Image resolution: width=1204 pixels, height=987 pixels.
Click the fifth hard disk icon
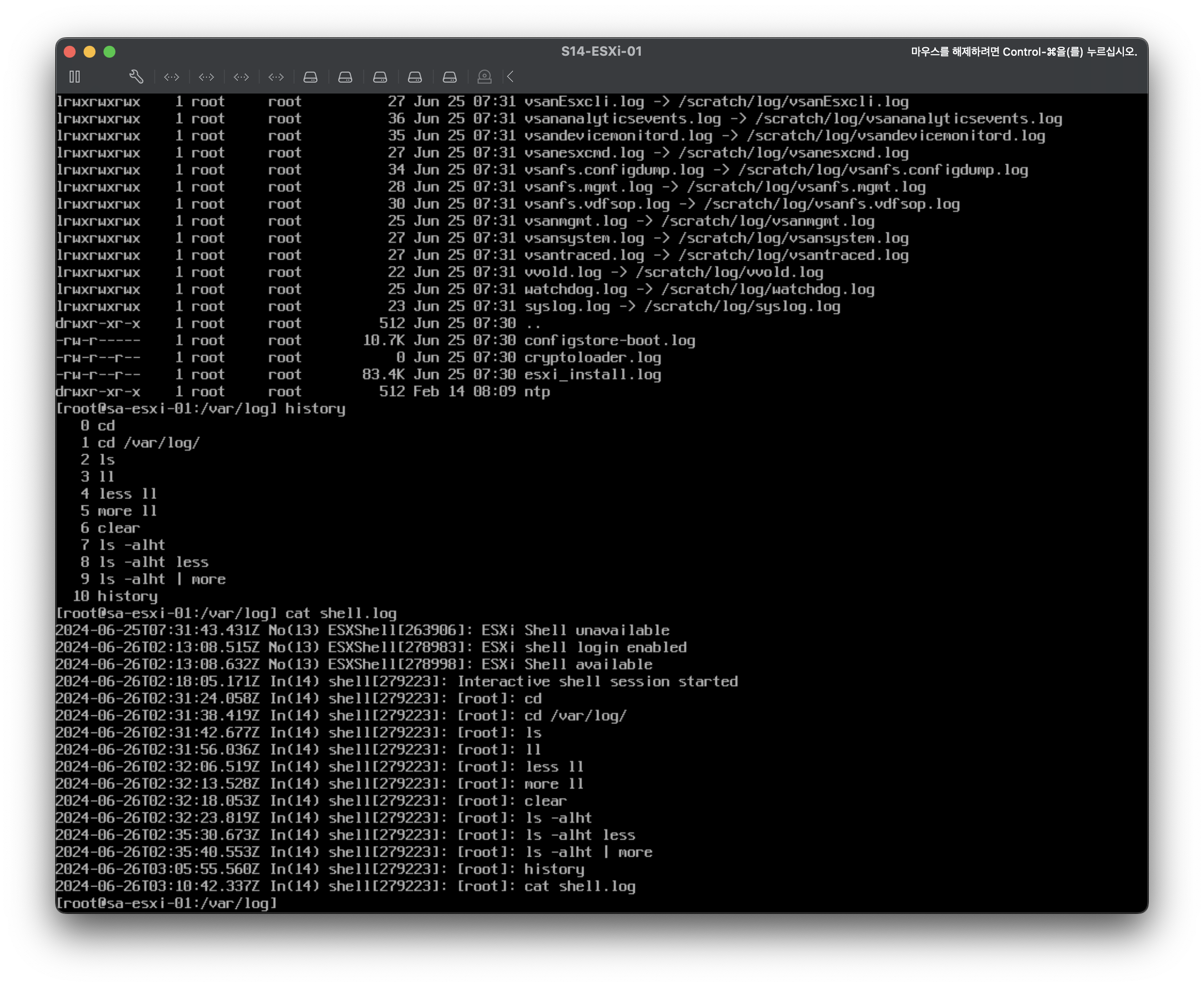click(450, 77)
